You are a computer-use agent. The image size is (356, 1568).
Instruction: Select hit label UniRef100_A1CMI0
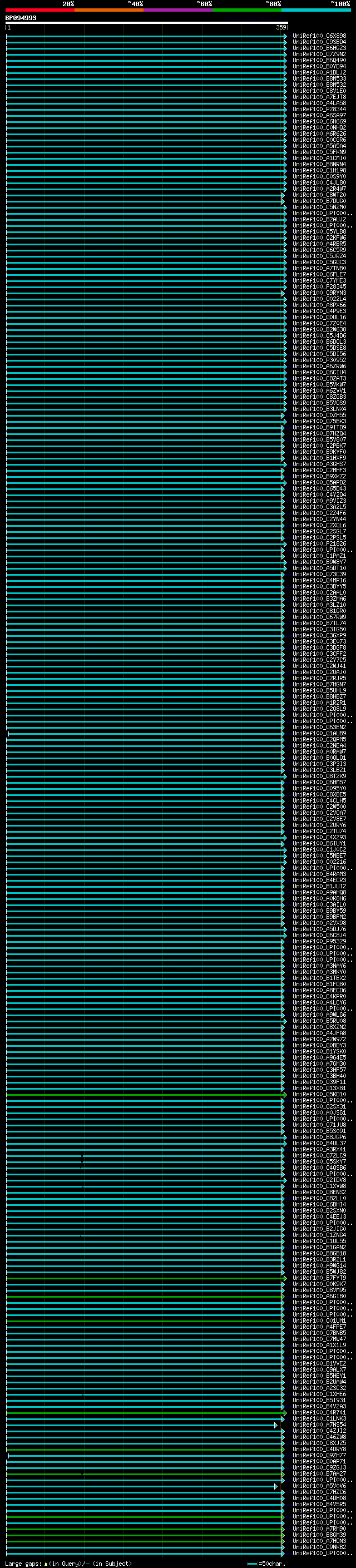[319, 159]
